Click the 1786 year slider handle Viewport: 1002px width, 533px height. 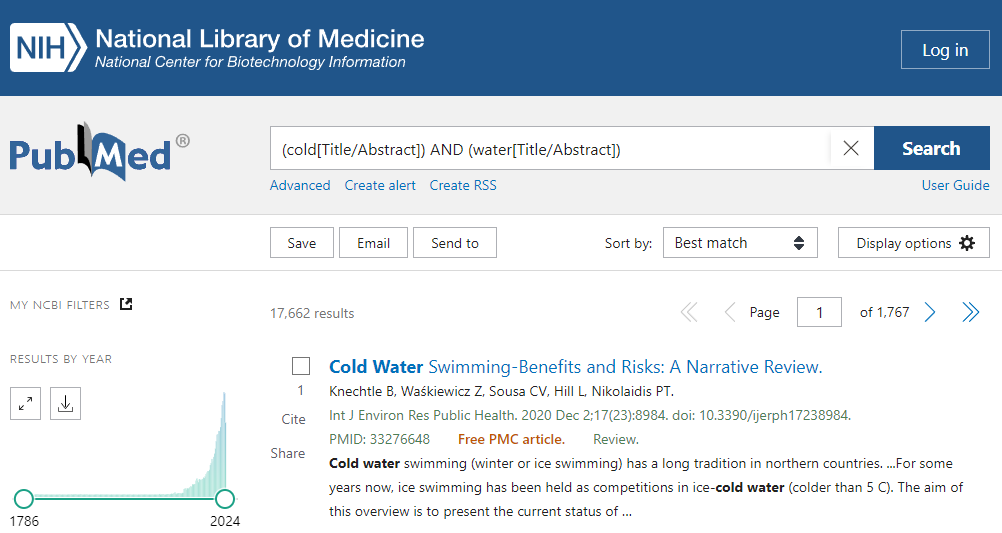point(24,498)
